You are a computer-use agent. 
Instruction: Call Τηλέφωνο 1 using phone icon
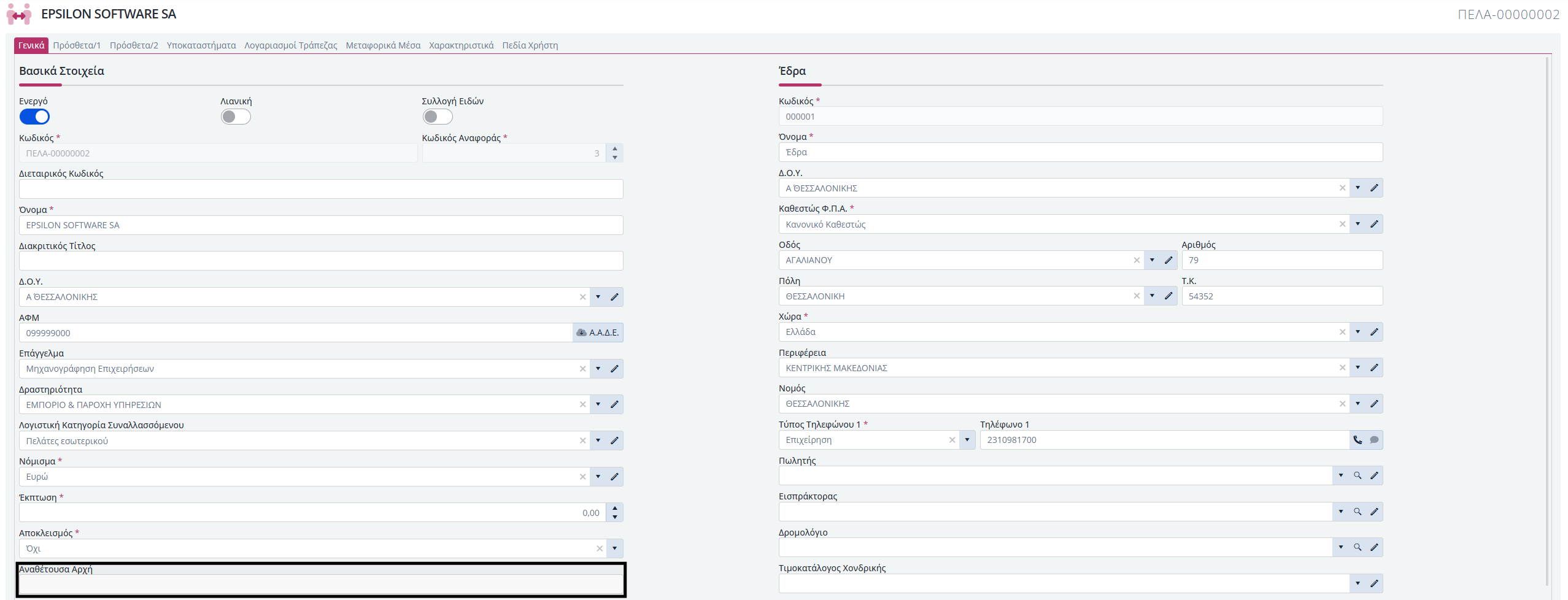pyautogui.click(x=1358, y=440)
